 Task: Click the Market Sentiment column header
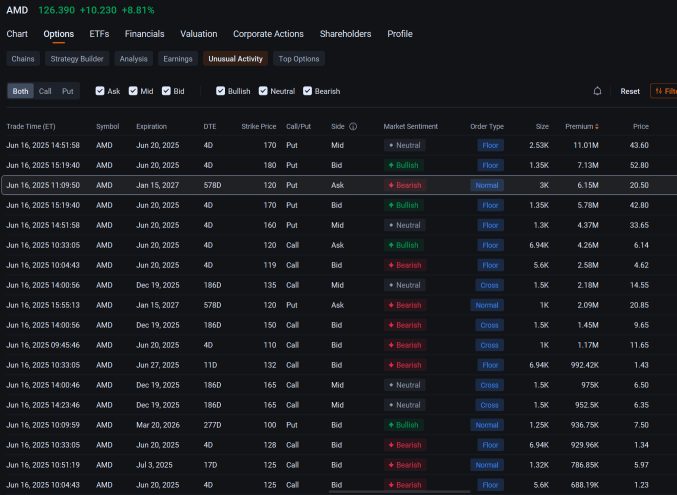coord(411,127)
